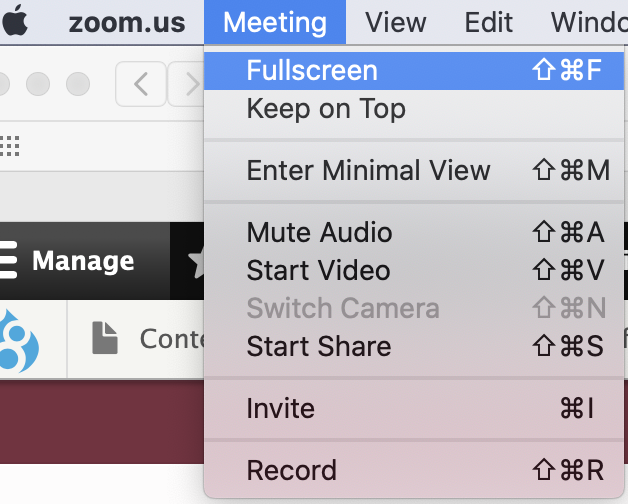This screenshot has height=504, width=628.
Task: Open the Apple menu
Action: pos(15,22)
